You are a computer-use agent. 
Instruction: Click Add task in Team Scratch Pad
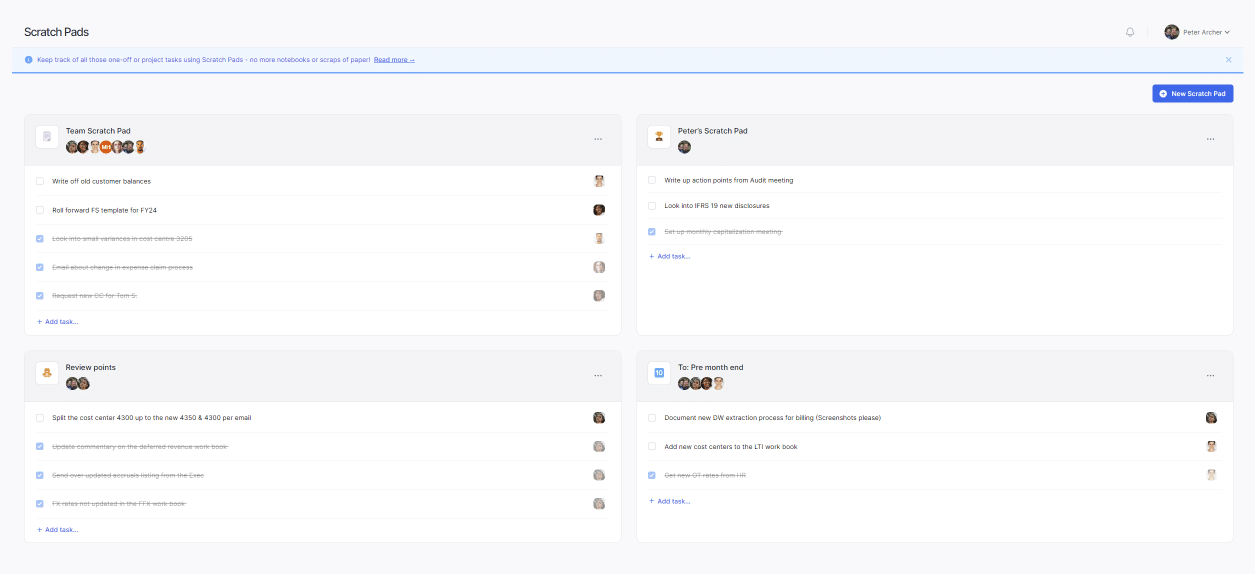(x=58, y=322)
